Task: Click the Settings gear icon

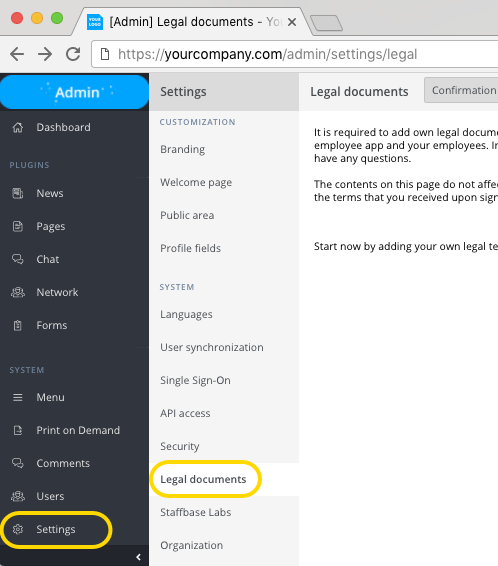Action: (18, 529)
